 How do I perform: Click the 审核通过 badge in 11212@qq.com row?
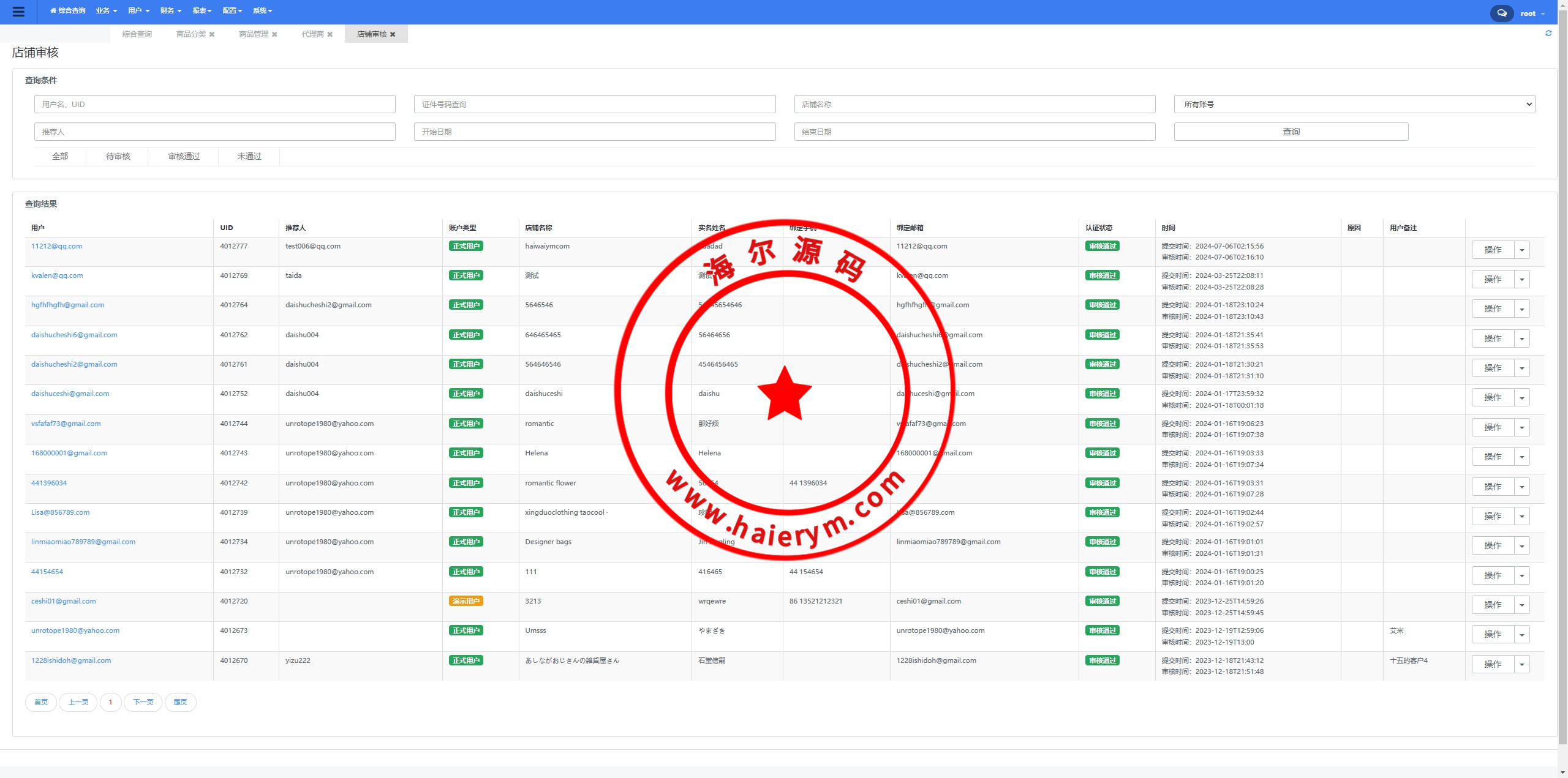(1102, 246)
